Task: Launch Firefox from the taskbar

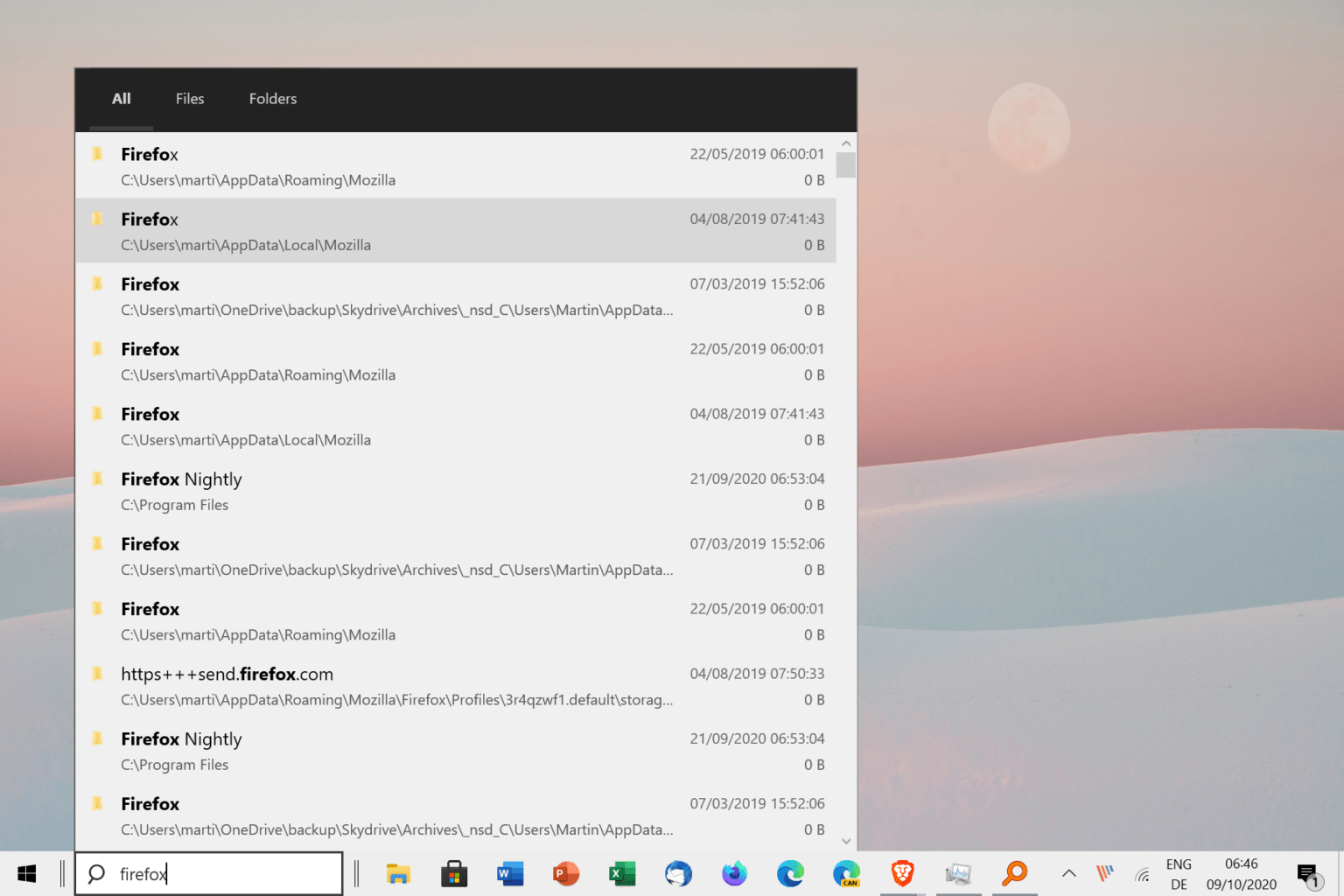Action: point(734,873)
